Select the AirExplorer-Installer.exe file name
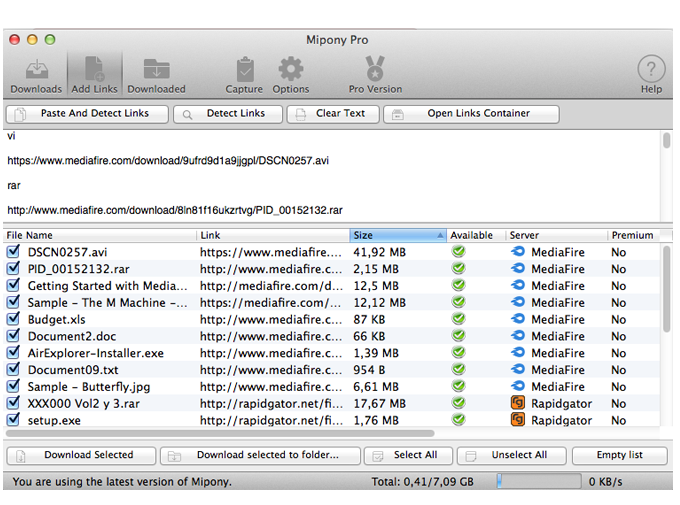680x505 pixels. [x=96, y=353]
